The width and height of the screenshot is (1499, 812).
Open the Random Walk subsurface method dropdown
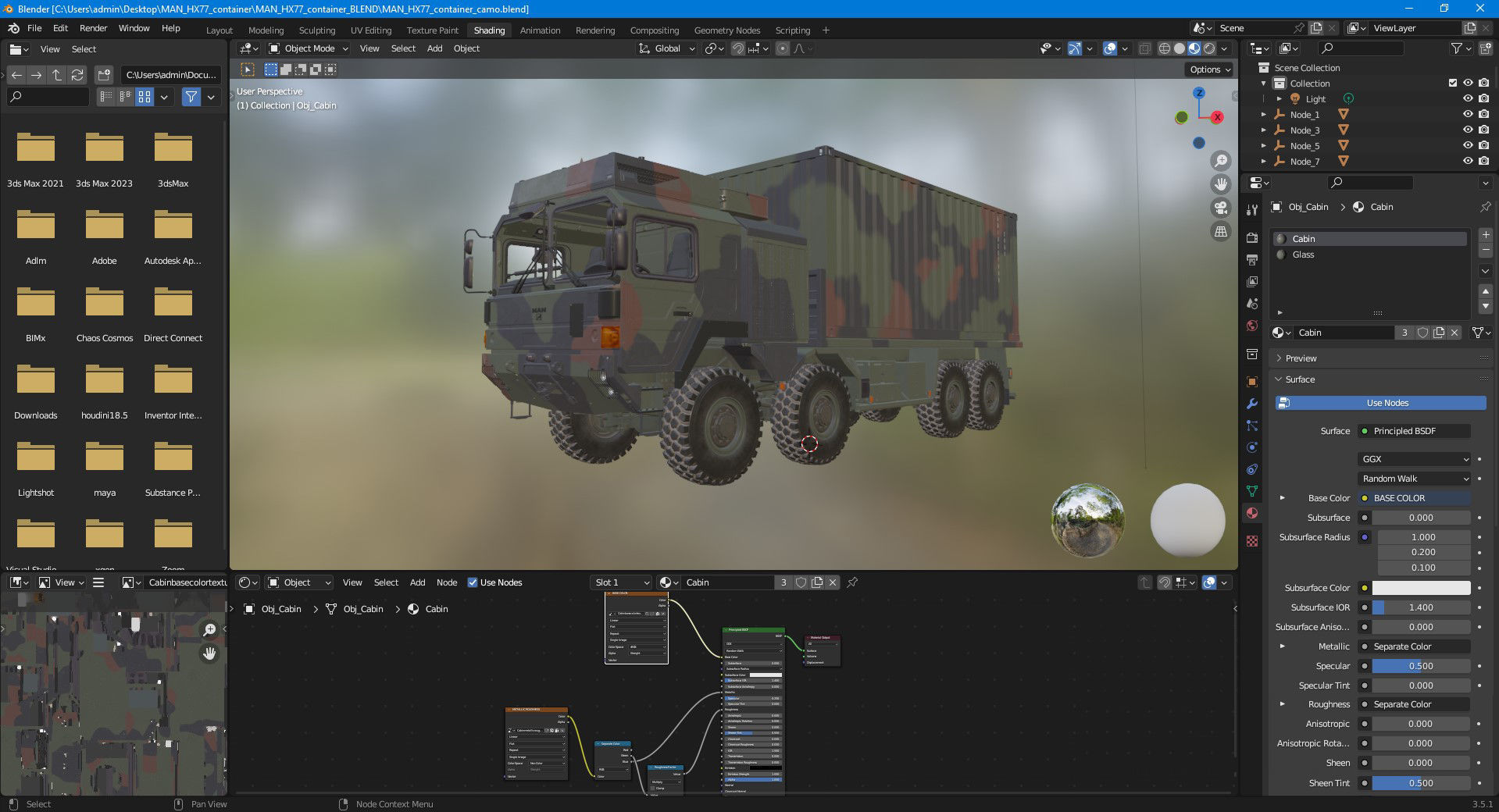[1415, 479]
